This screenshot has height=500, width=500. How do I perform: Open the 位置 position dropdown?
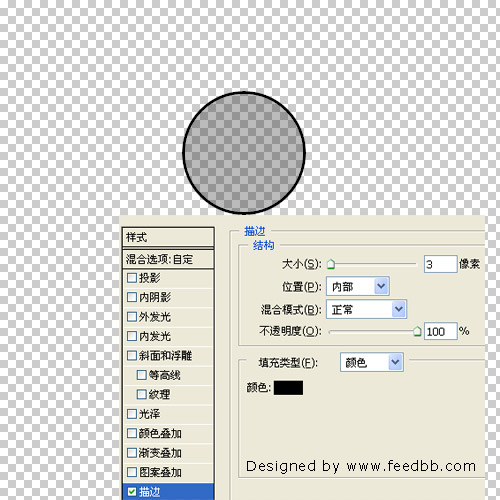click(358, 286)
